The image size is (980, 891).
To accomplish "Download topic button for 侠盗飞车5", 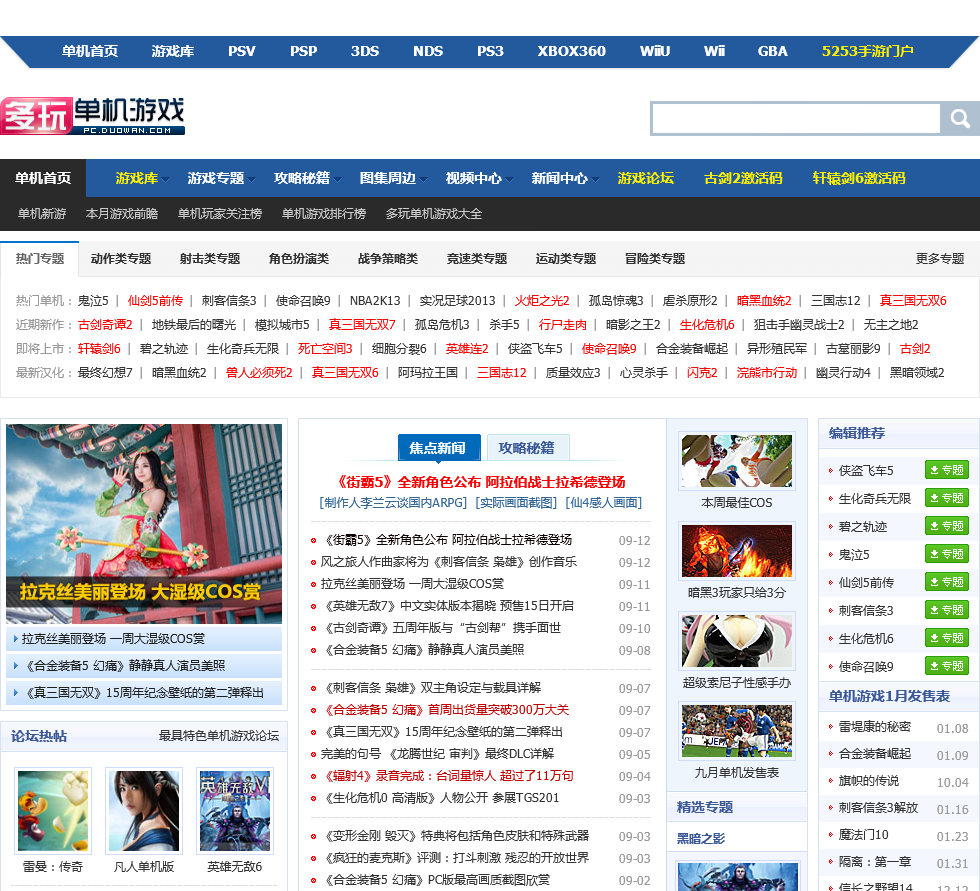I will [x=946, y=470].
